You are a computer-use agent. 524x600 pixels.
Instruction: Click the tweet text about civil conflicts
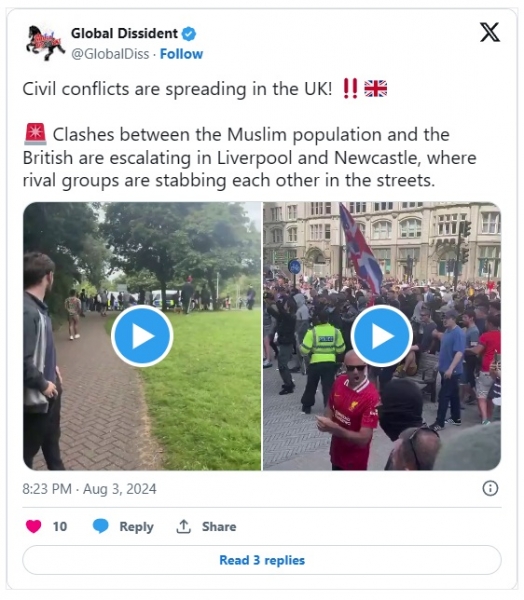177,89
